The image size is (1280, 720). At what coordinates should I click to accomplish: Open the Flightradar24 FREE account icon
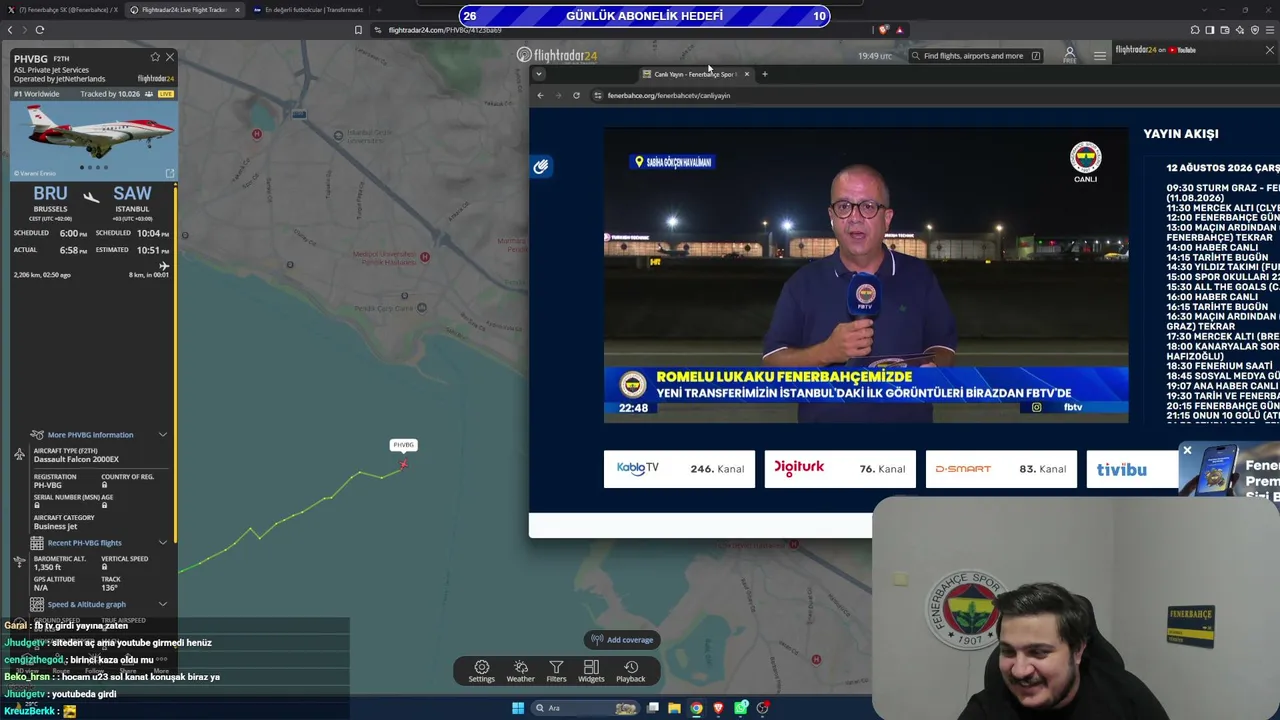click(x=1069, y=55)
